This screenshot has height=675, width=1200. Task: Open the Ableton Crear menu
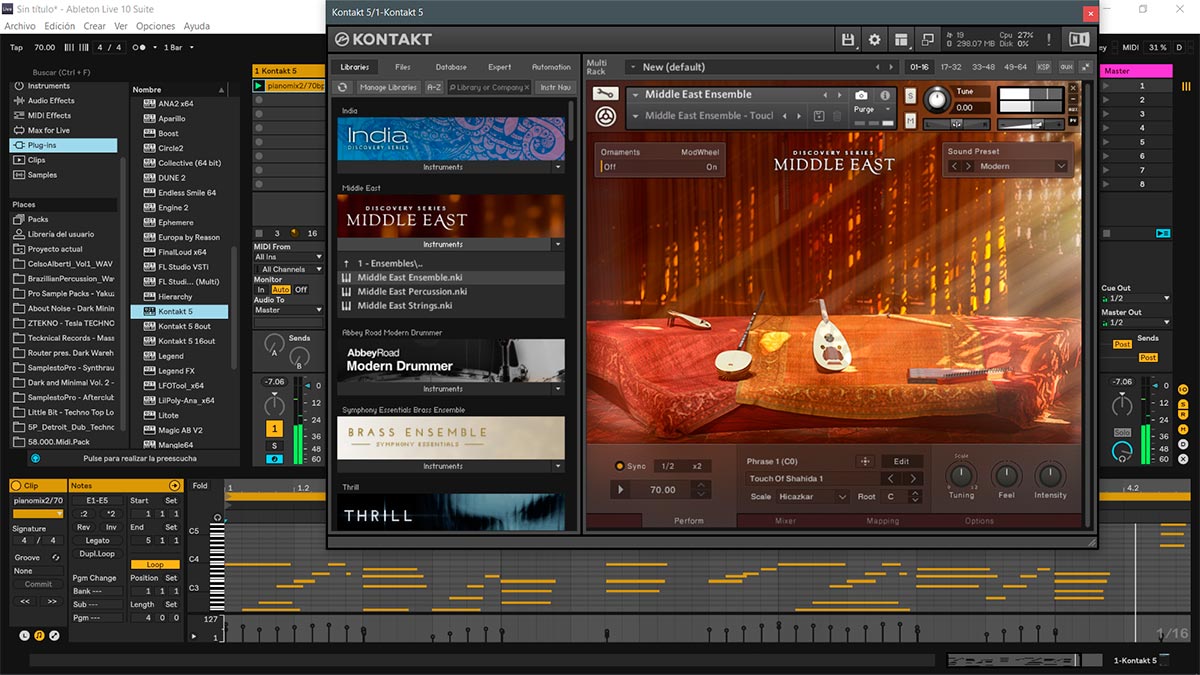click(x=95, y=26)
